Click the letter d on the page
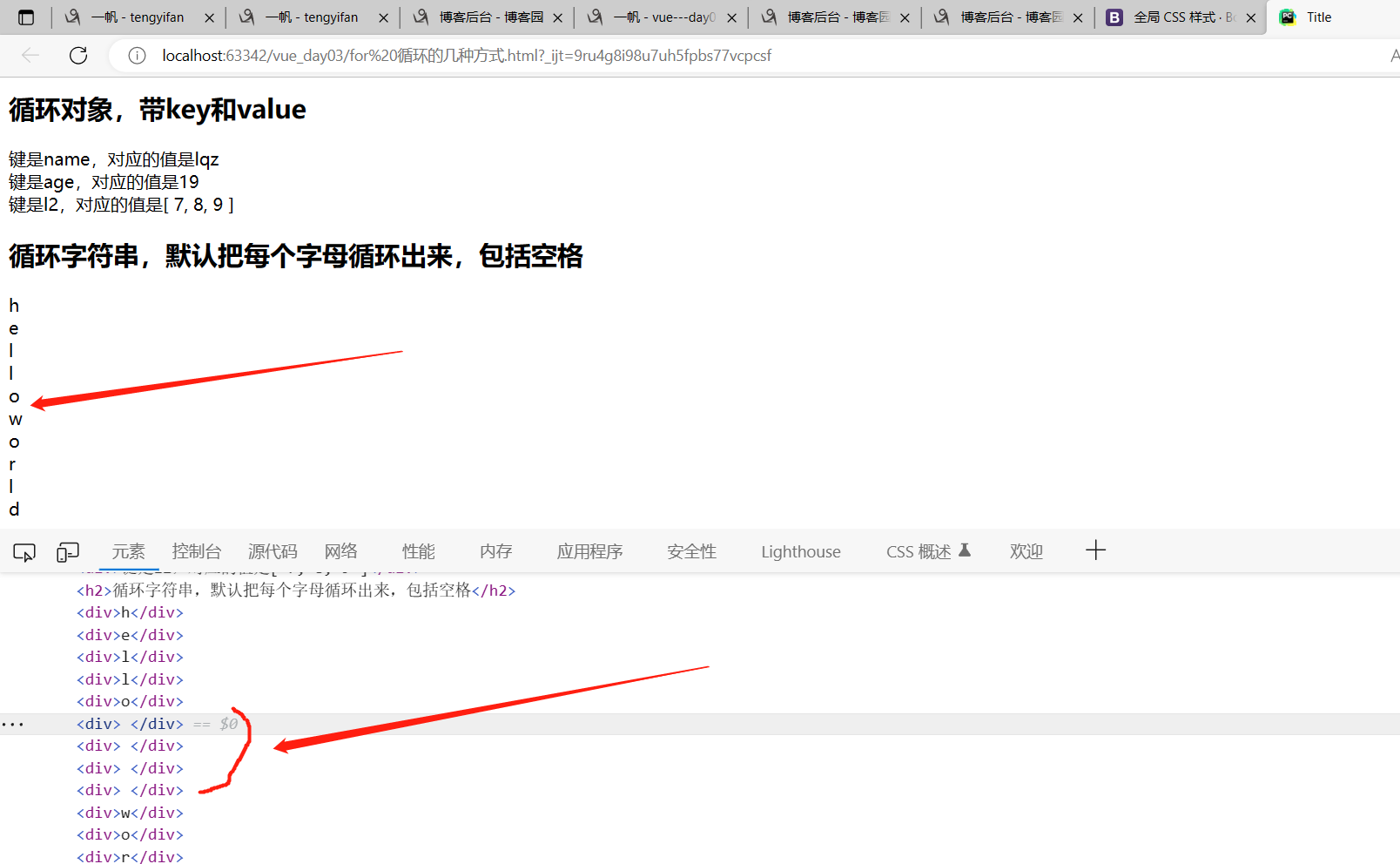Viewport: 1400px width, 864px height. click(x=14, y=510)
